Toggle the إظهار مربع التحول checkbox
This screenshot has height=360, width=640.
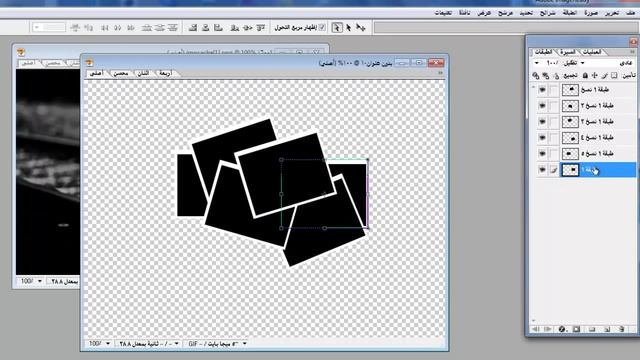coord(322,27)
